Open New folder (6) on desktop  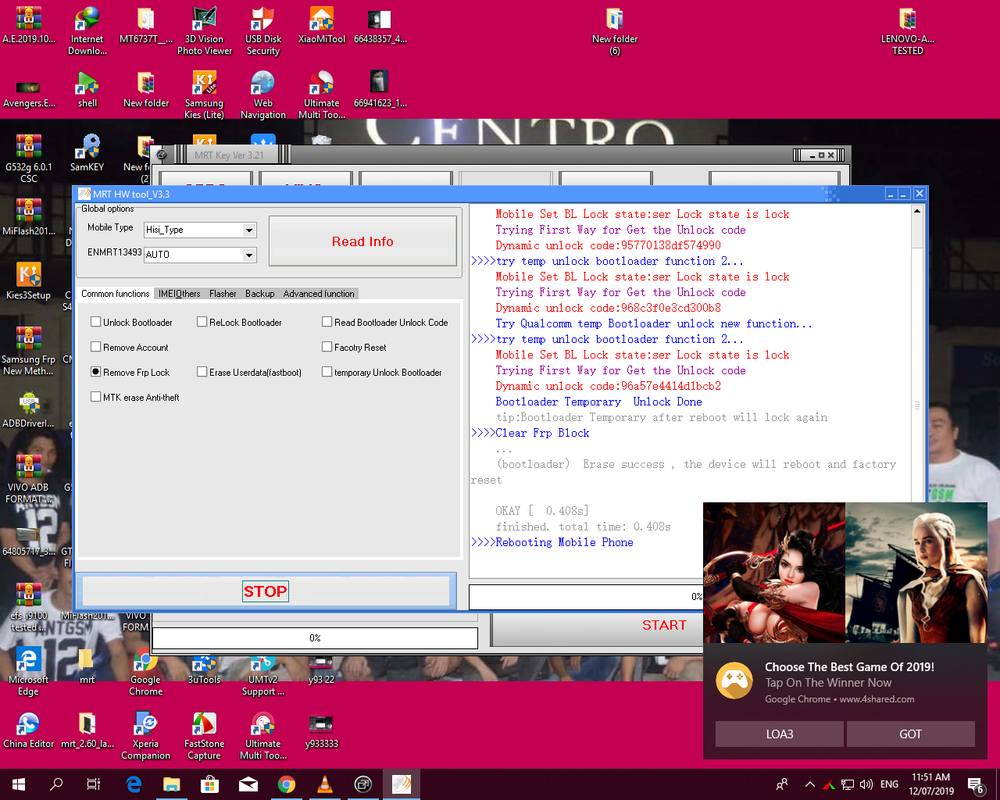(614, 31)
